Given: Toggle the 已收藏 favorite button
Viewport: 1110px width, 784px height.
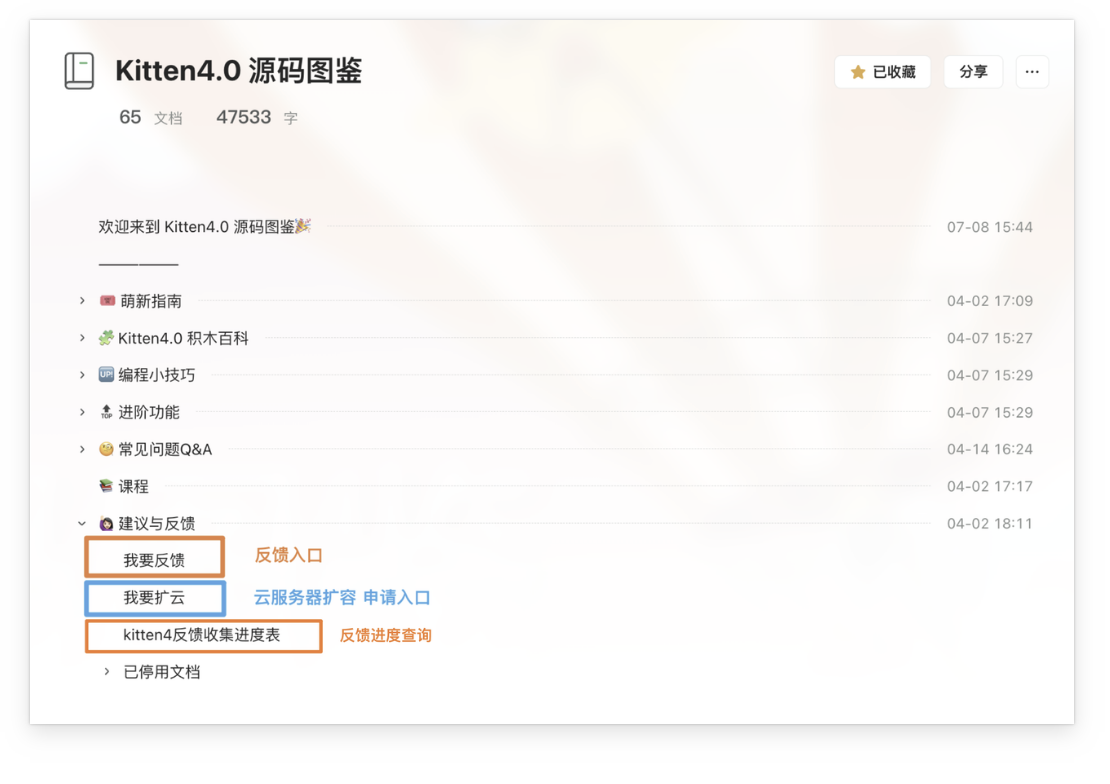Looking at the screenshot, I should tap(883, 72).
